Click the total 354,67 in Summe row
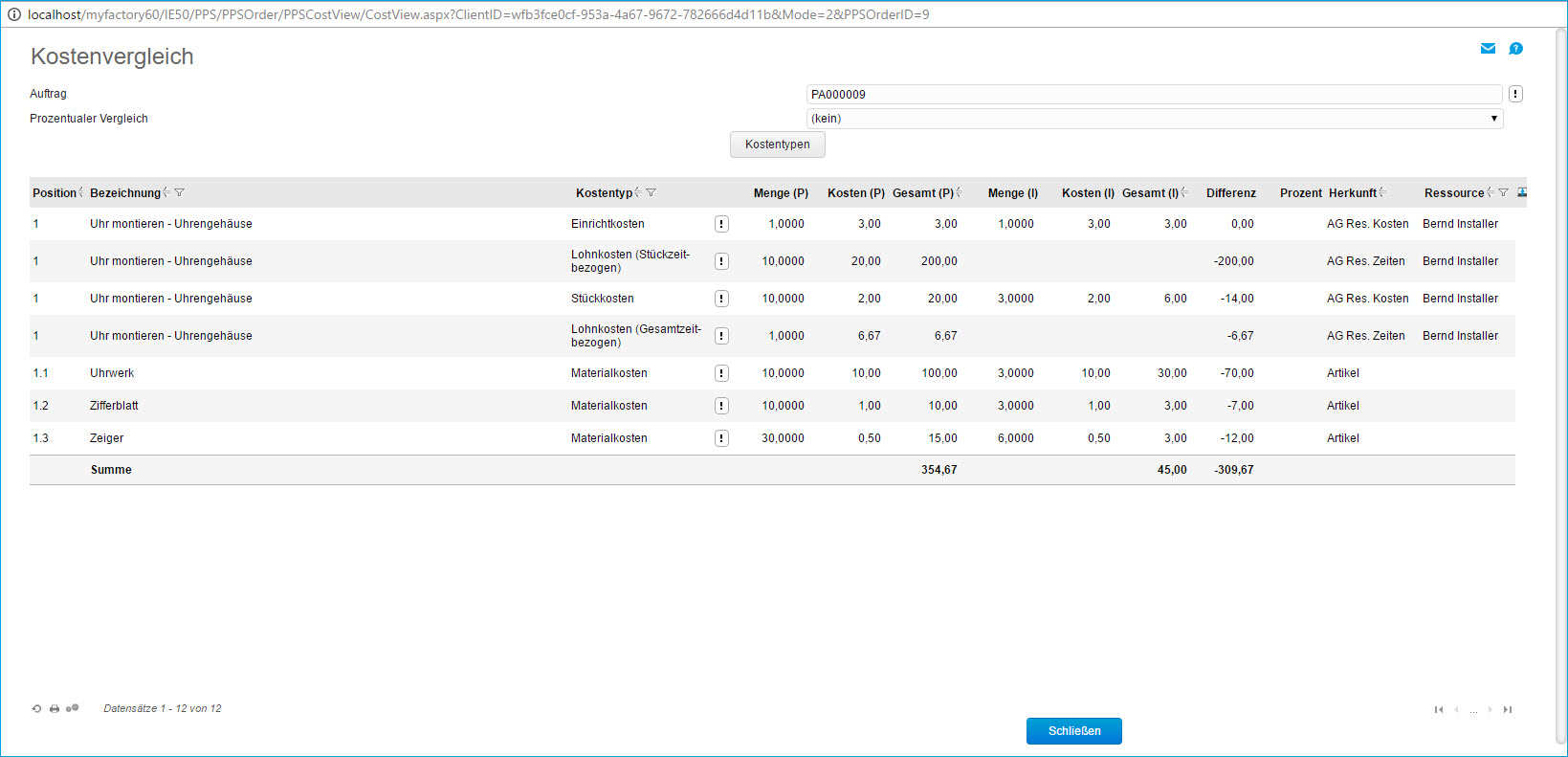 (939, 470)
